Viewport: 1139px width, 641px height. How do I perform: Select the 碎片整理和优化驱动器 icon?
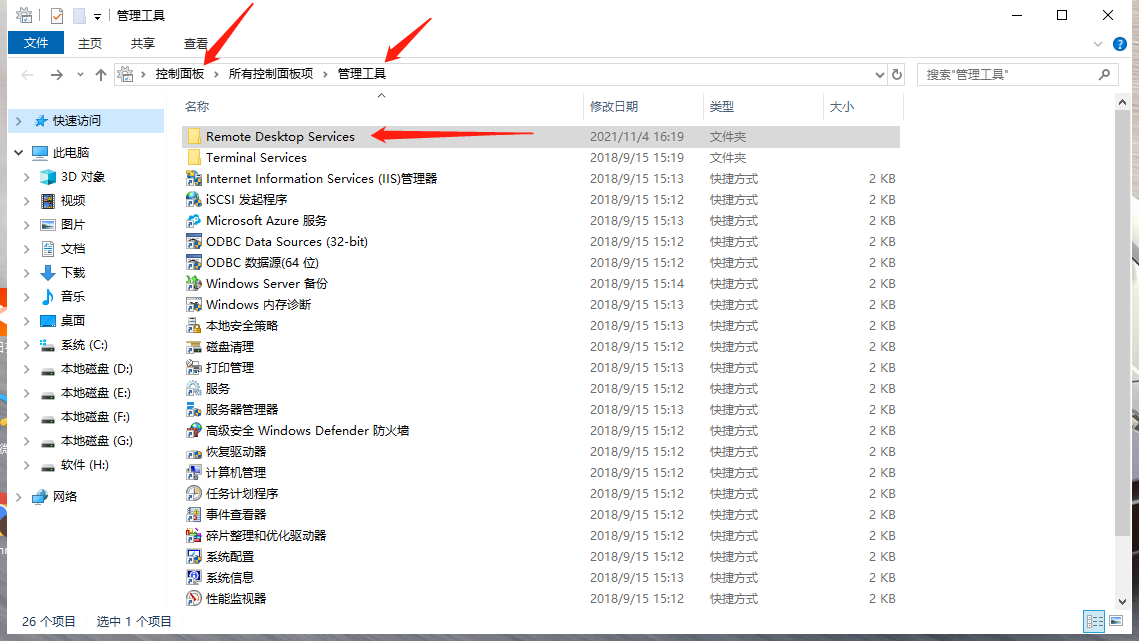click(x=194, y=536)
